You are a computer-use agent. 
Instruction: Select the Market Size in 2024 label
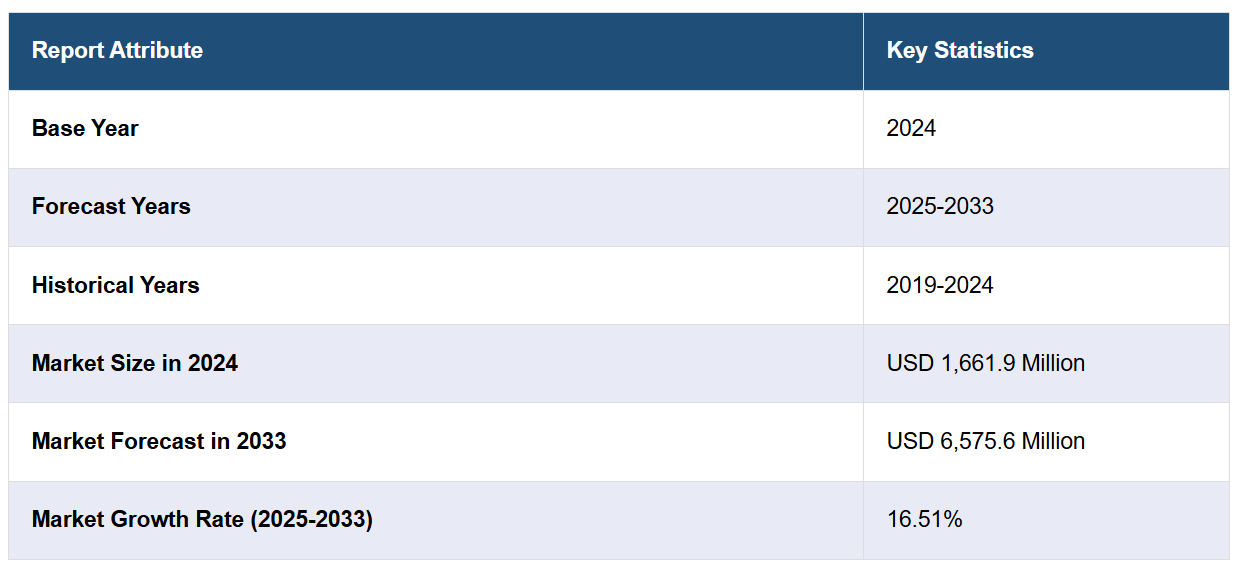click(135, 363)
